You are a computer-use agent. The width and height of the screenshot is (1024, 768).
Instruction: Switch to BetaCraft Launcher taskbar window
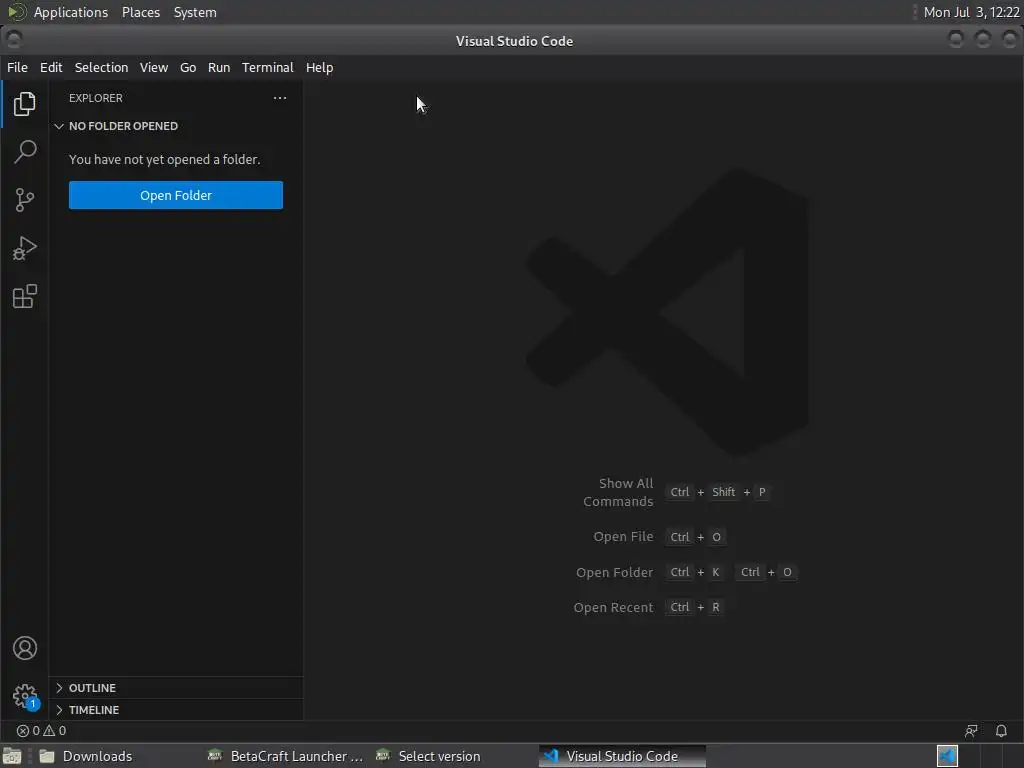285,756
